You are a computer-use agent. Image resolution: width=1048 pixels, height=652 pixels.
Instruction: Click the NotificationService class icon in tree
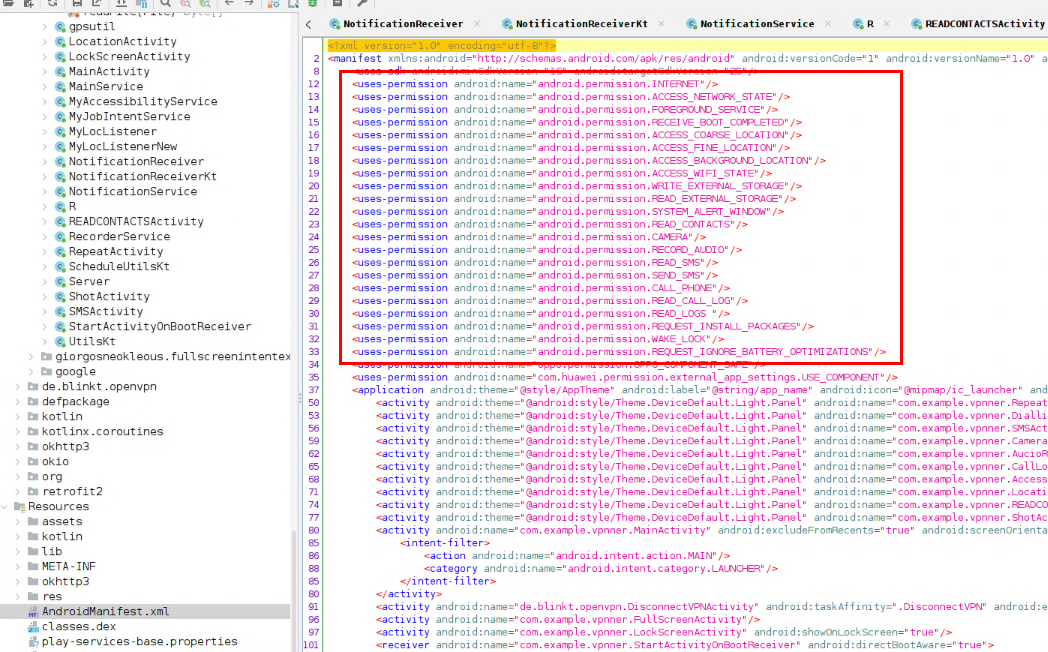(60, 192)
